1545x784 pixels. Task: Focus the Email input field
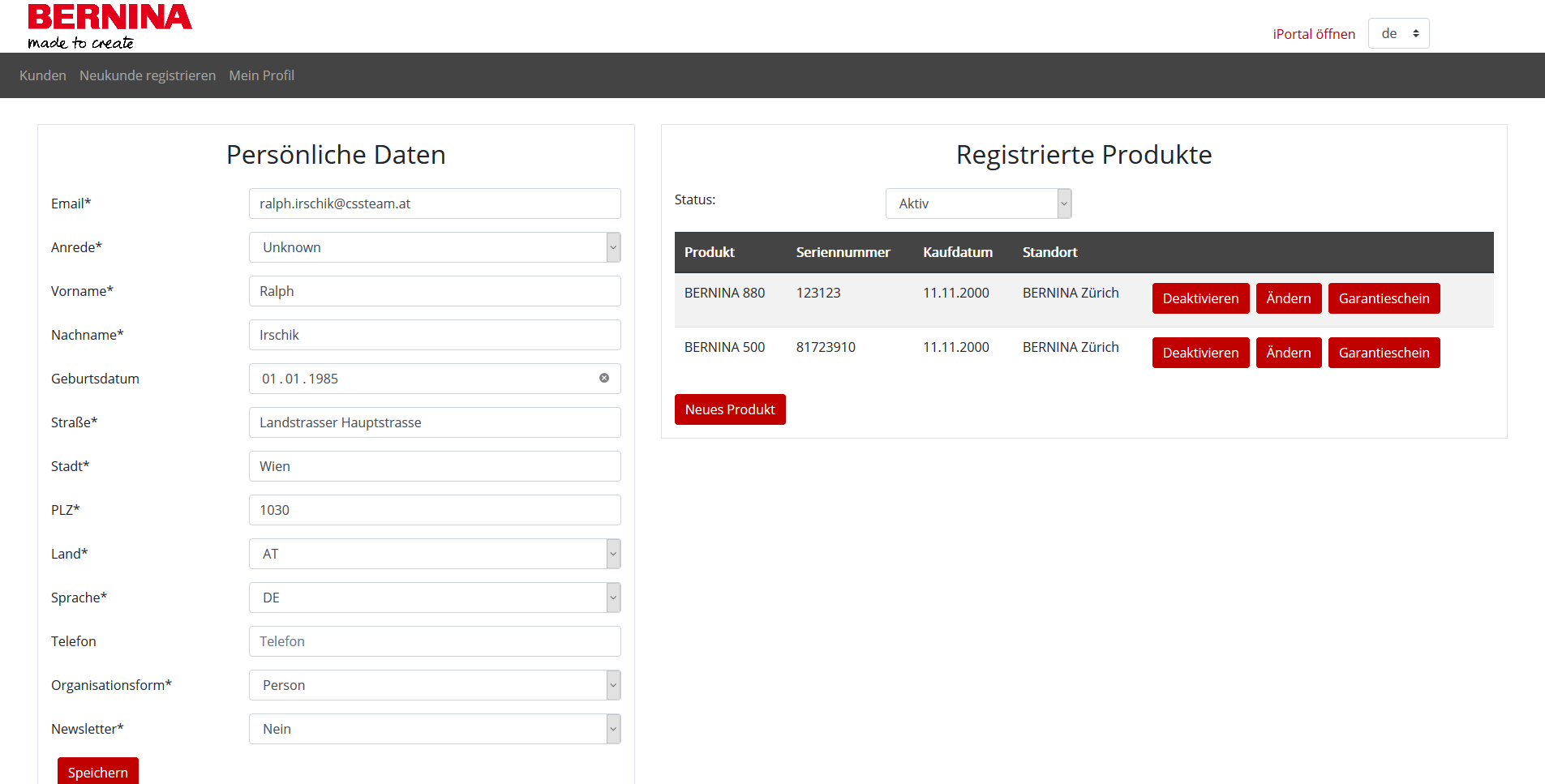point(435,203)
